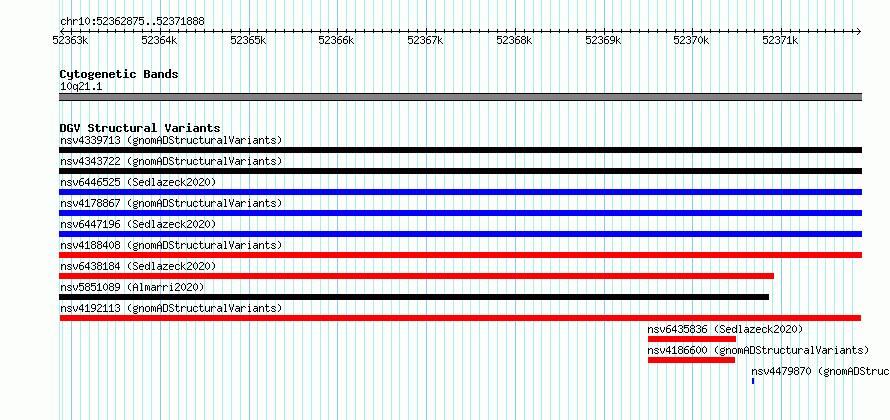The height and width of the screenshot is (420, 890).
Task: Click the 10q21.1 band label
Action: tap(81, 87)
